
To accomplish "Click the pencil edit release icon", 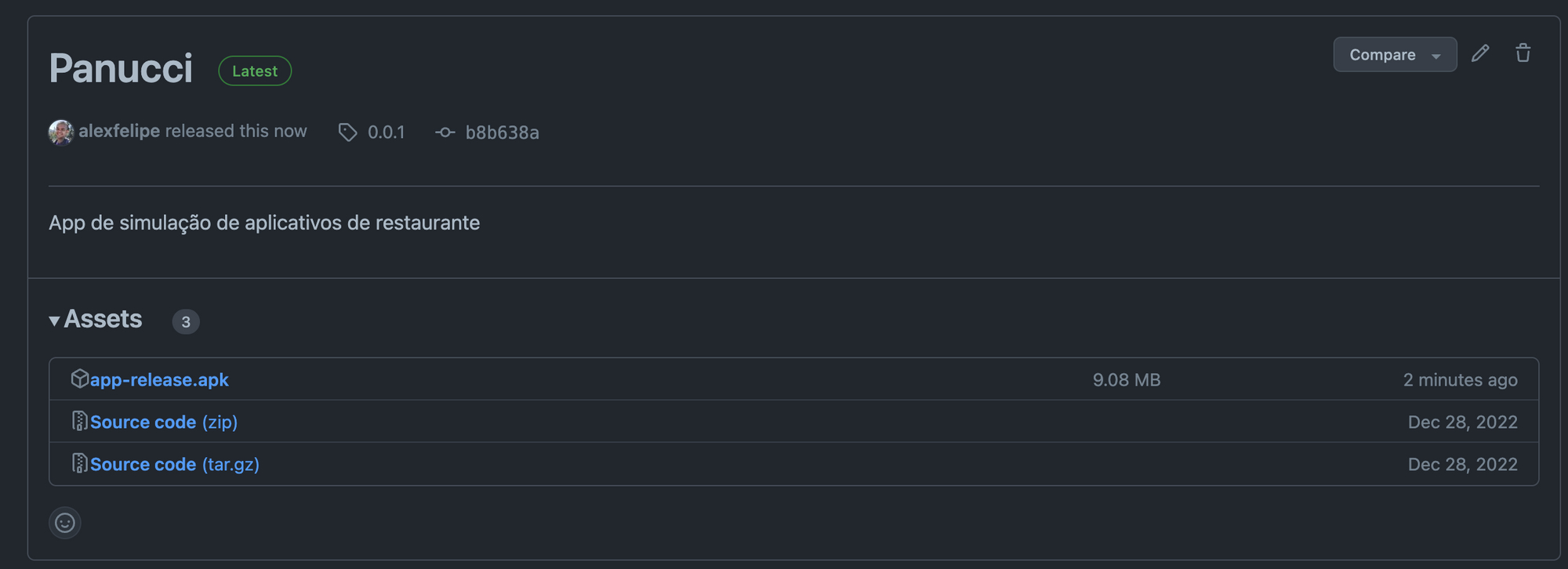I will pyautogui.click(x=1479, y=53).
